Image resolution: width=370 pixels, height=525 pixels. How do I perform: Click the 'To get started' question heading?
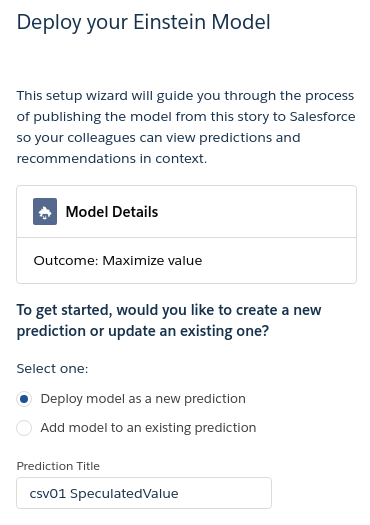[169, 320]
